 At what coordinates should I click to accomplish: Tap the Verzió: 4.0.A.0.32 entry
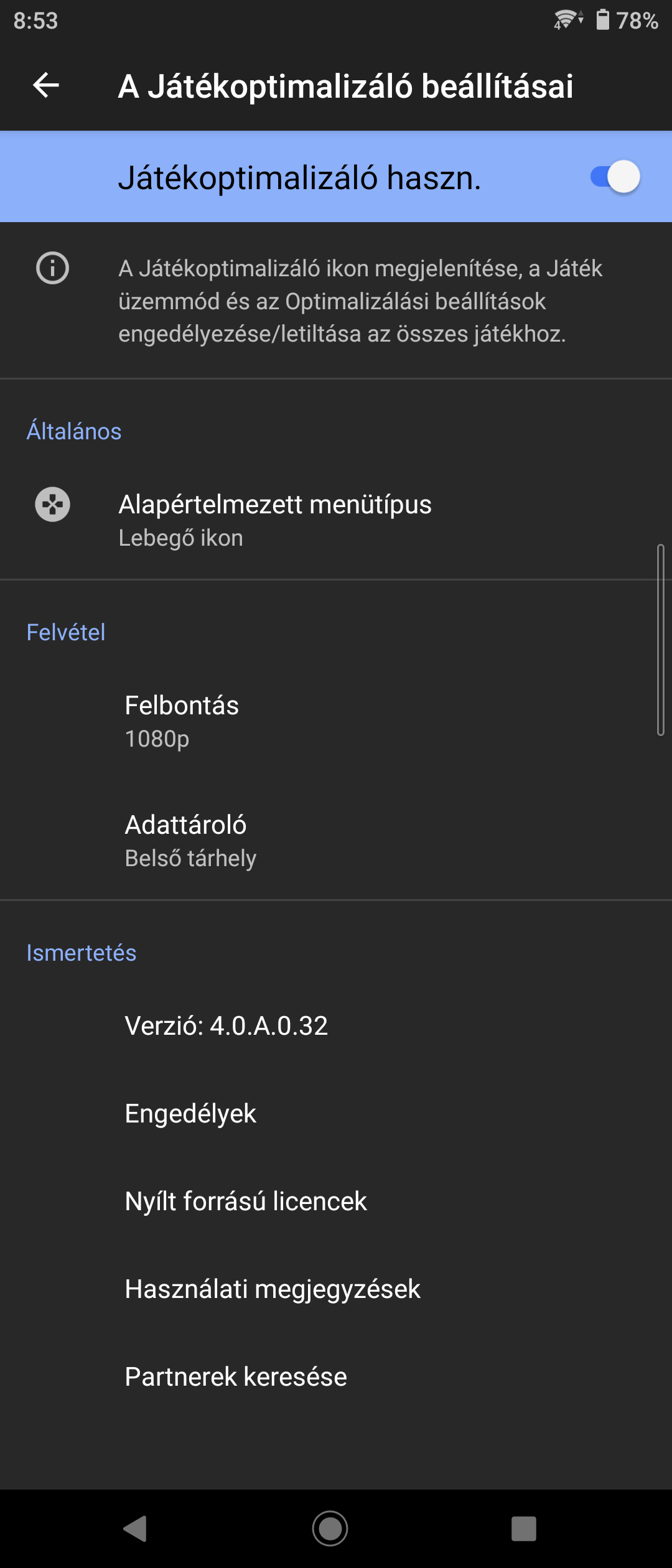(x=226, y=1026)
